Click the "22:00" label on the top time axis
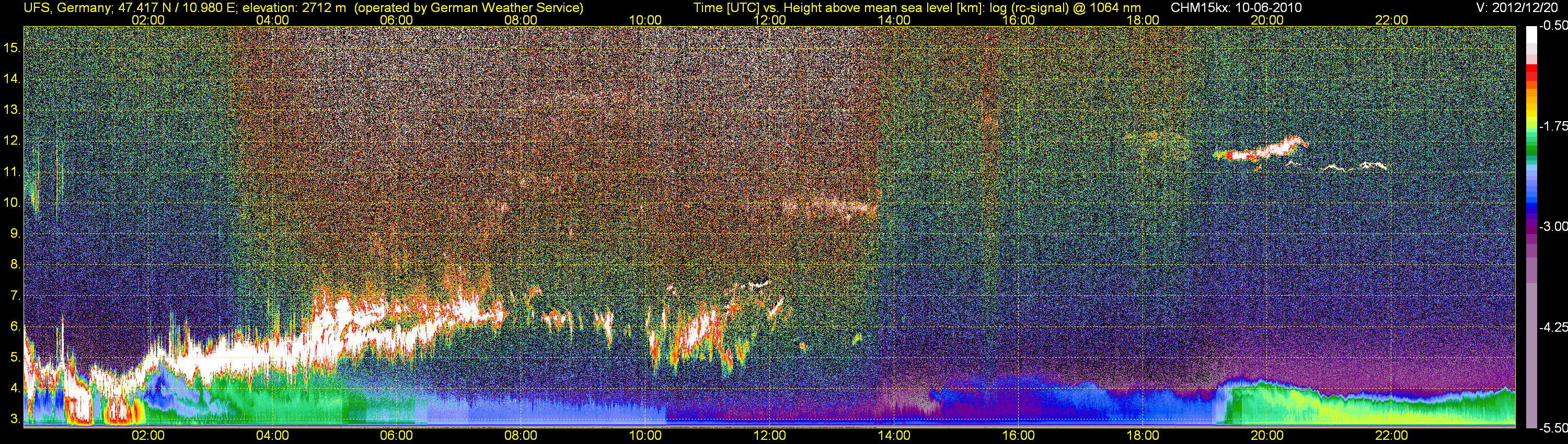 click(1391, 20)
